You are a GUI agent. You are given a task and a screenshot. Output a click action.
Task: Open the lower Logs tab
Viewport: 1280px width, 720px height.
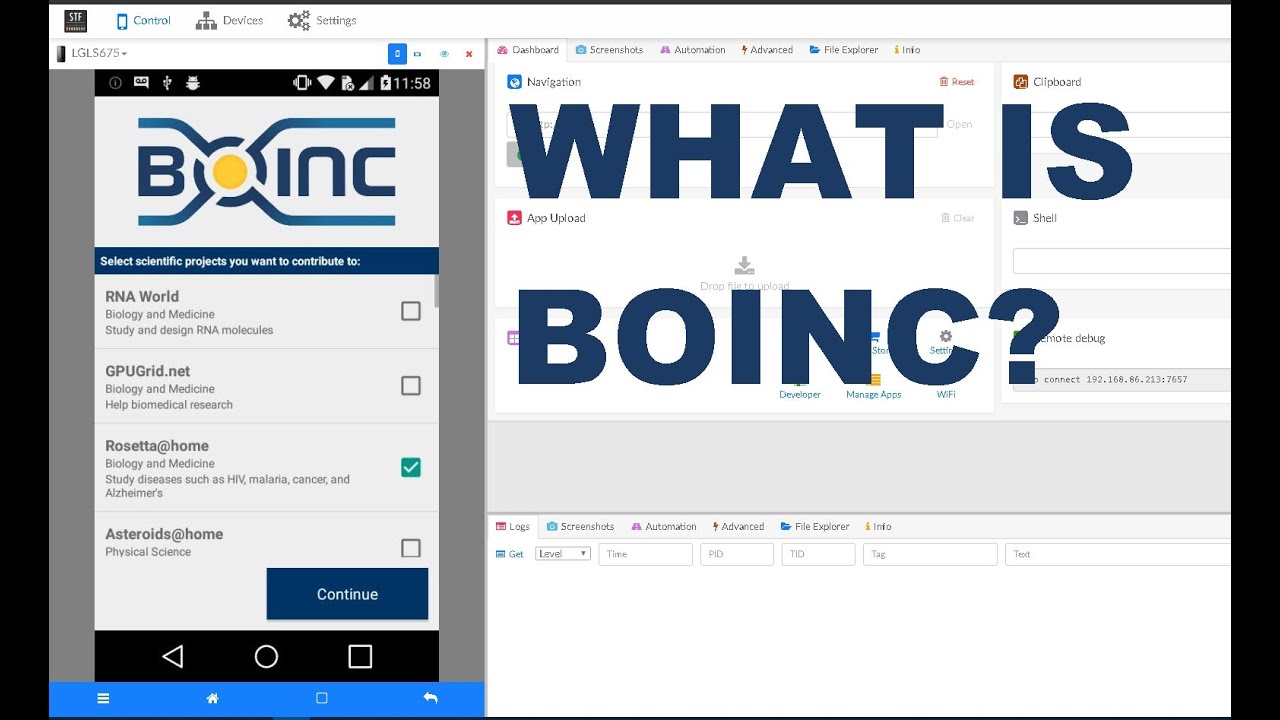pos(513,527)
